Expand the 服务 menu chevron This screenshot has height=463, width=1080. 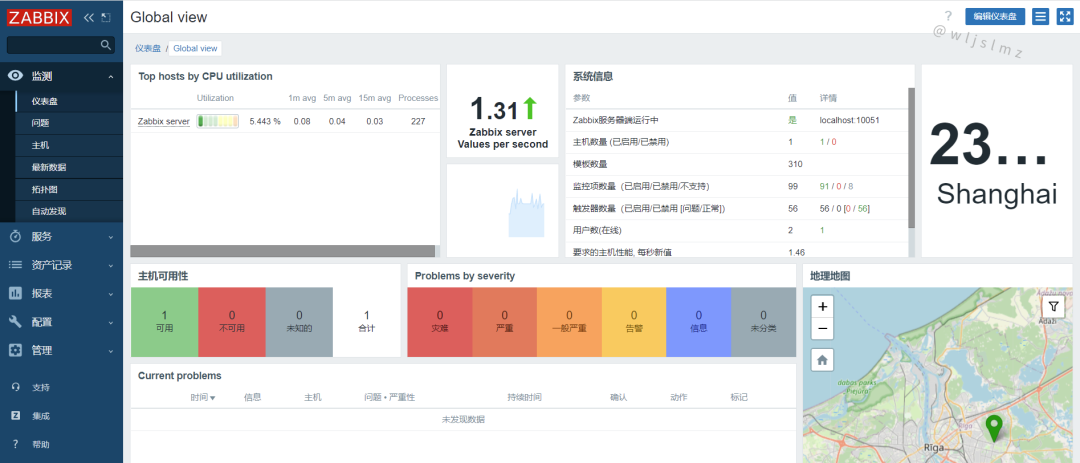point(111,237)
